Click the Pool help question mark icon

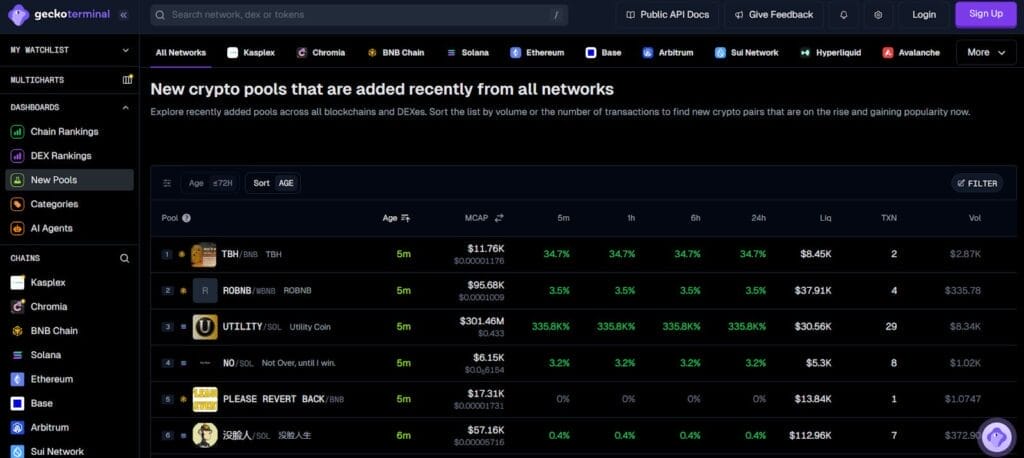pos(187,218)
